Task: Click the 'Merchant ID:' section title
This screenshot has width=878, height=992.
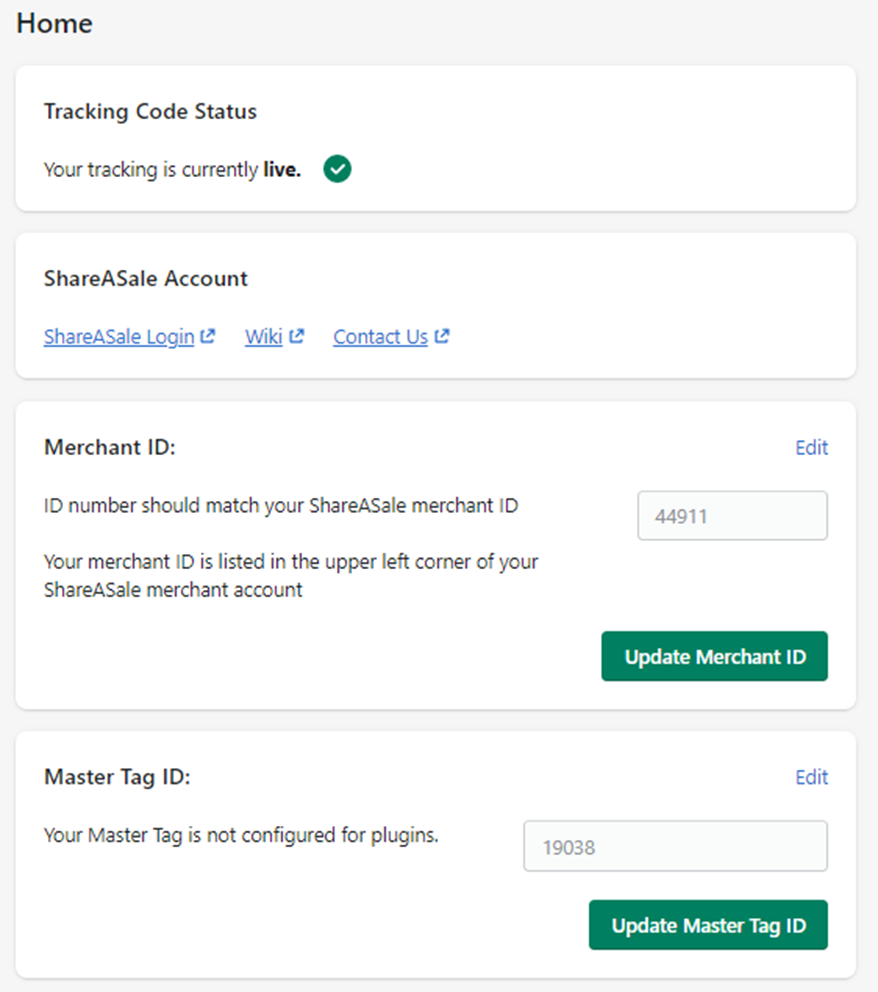Action: pyautogui.click(x=110, y=447)
